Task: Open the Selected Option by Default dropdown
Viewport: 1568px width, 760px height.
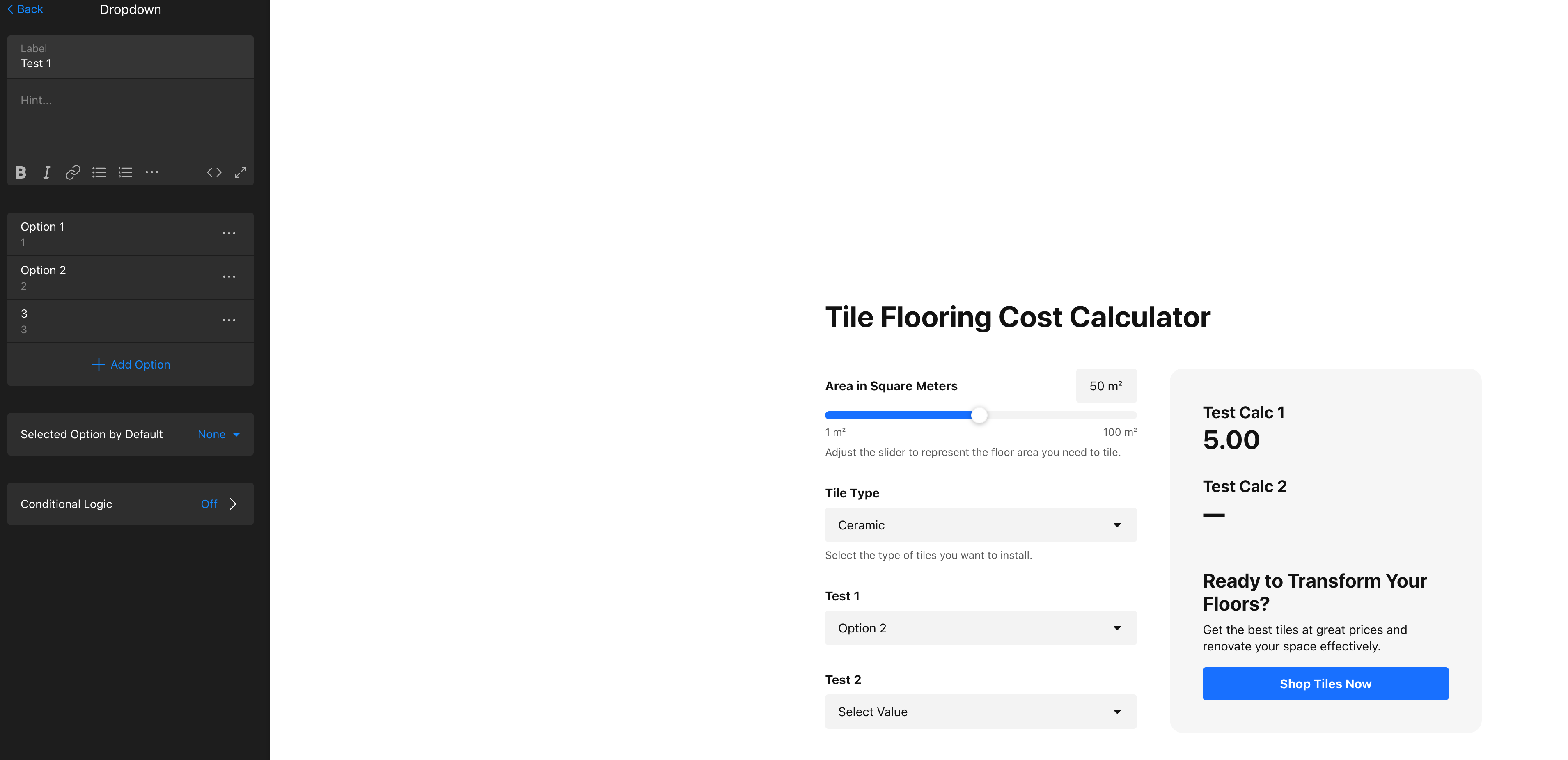Action: 219,435
